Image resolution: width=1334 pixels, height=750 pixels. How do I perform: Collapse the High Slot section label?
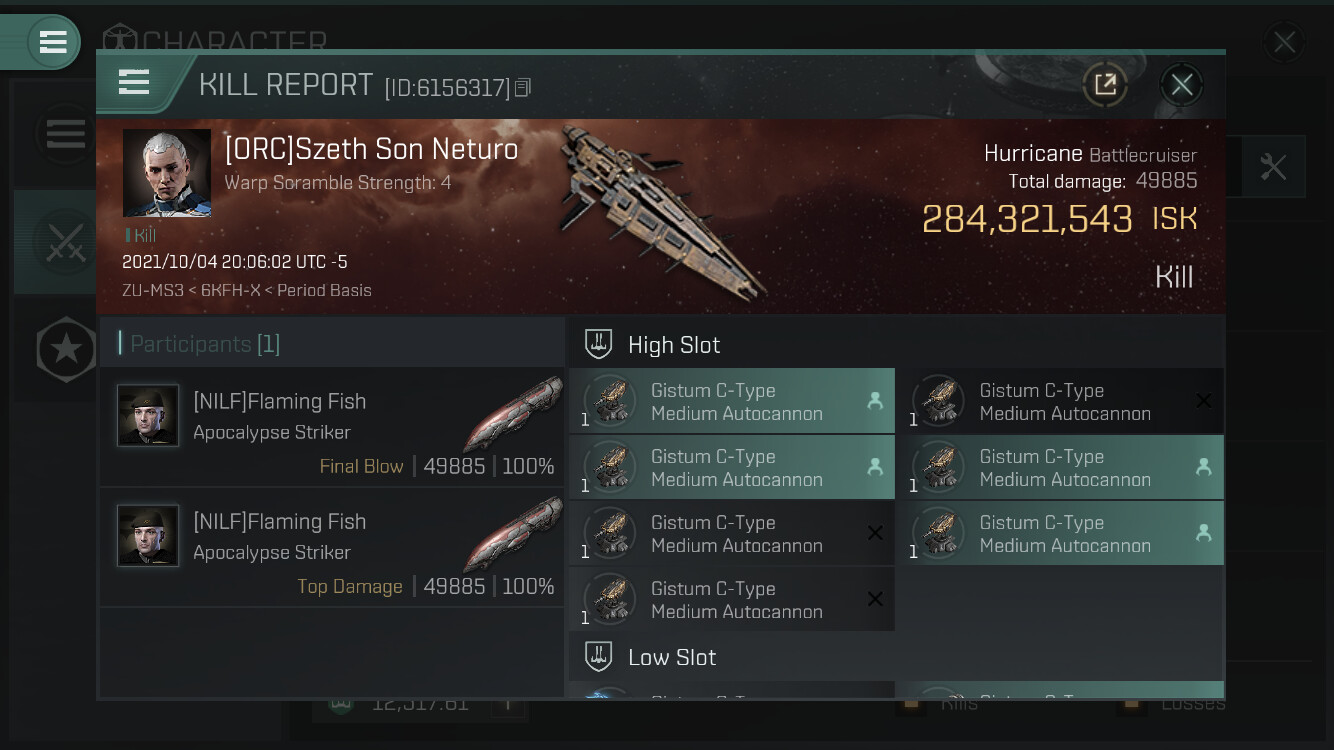674,345
